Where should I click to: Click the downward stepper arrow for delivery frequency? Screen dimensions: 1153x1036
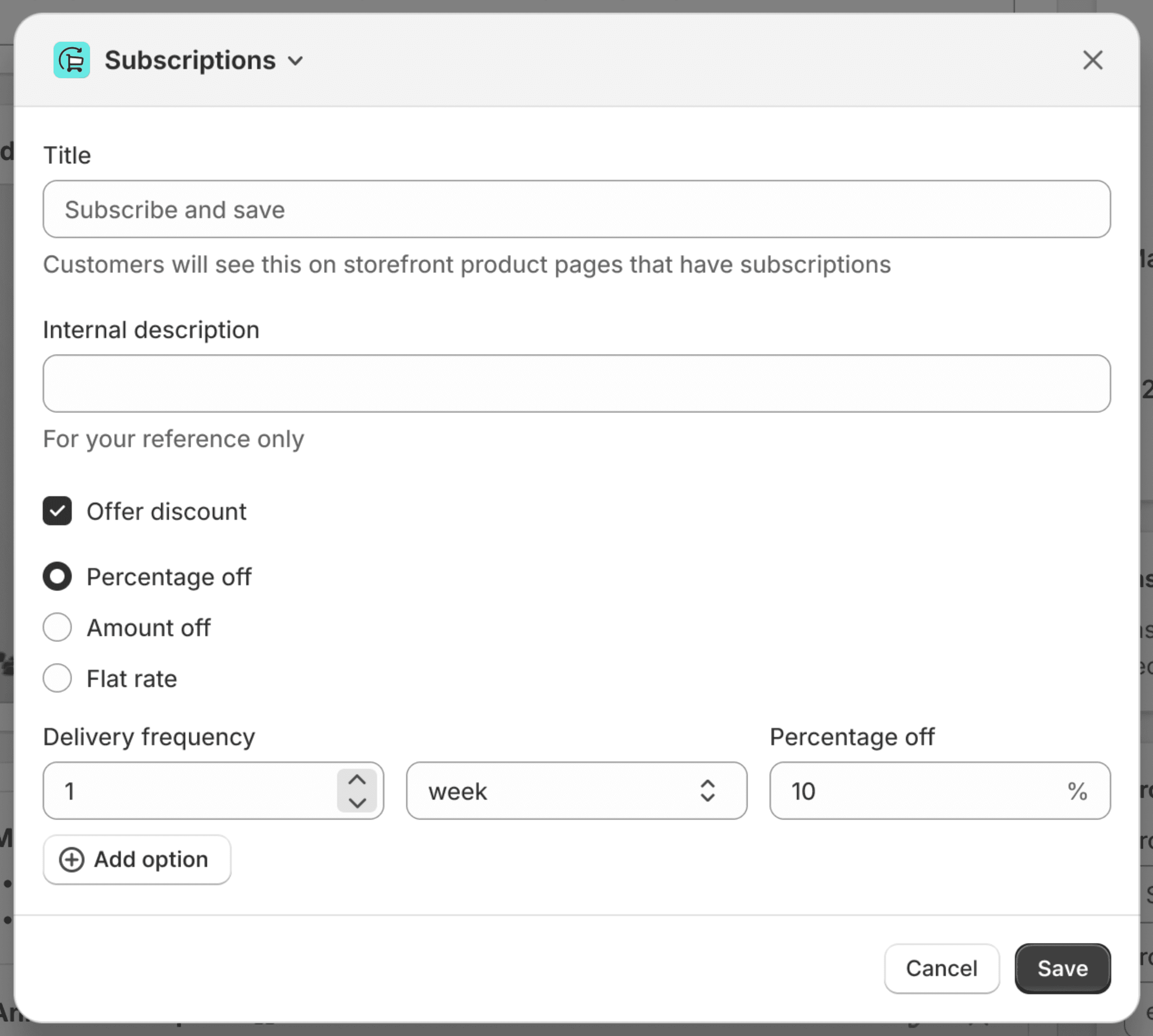point(357,802)
